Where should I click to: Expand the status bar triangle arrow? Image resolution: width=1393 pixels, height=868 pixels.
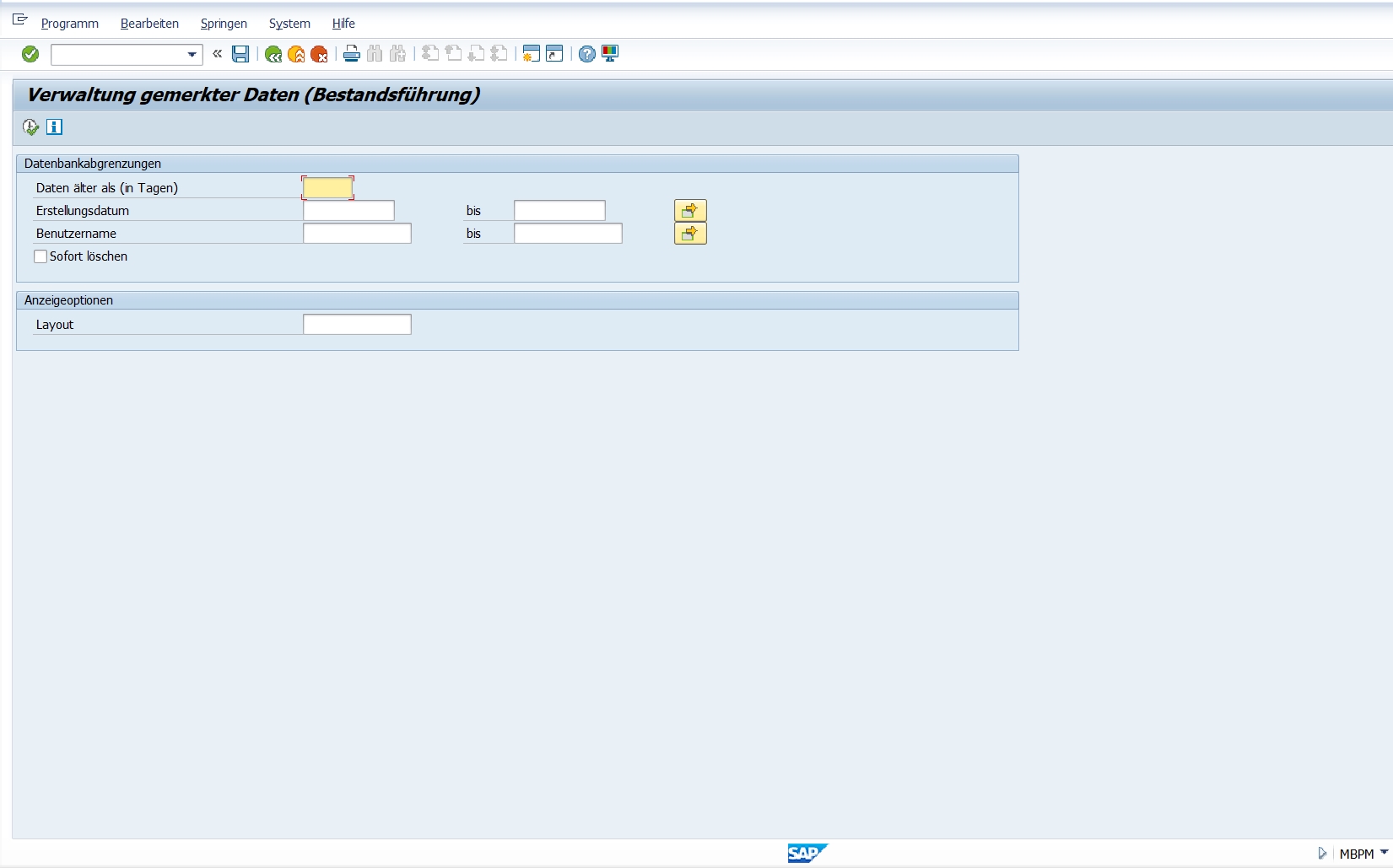[1322, 854]
